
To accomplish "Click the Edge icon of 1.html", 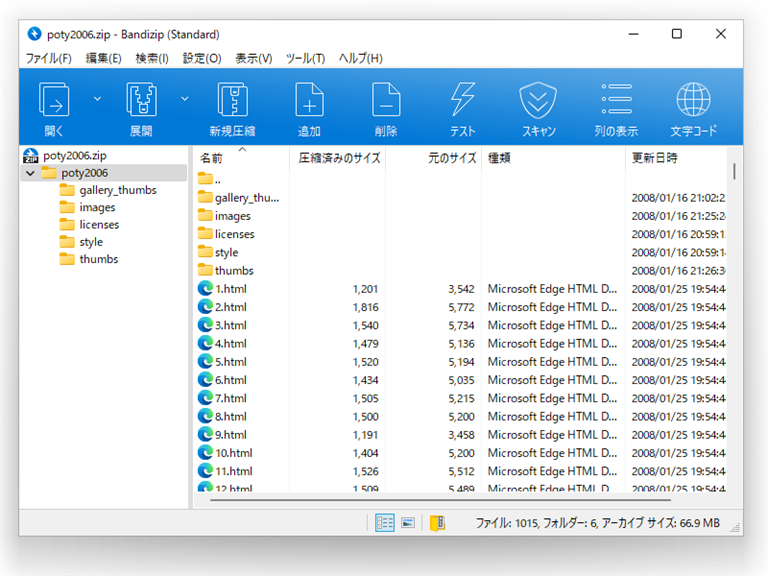I will pyautogui.click(x=205, y=288).
